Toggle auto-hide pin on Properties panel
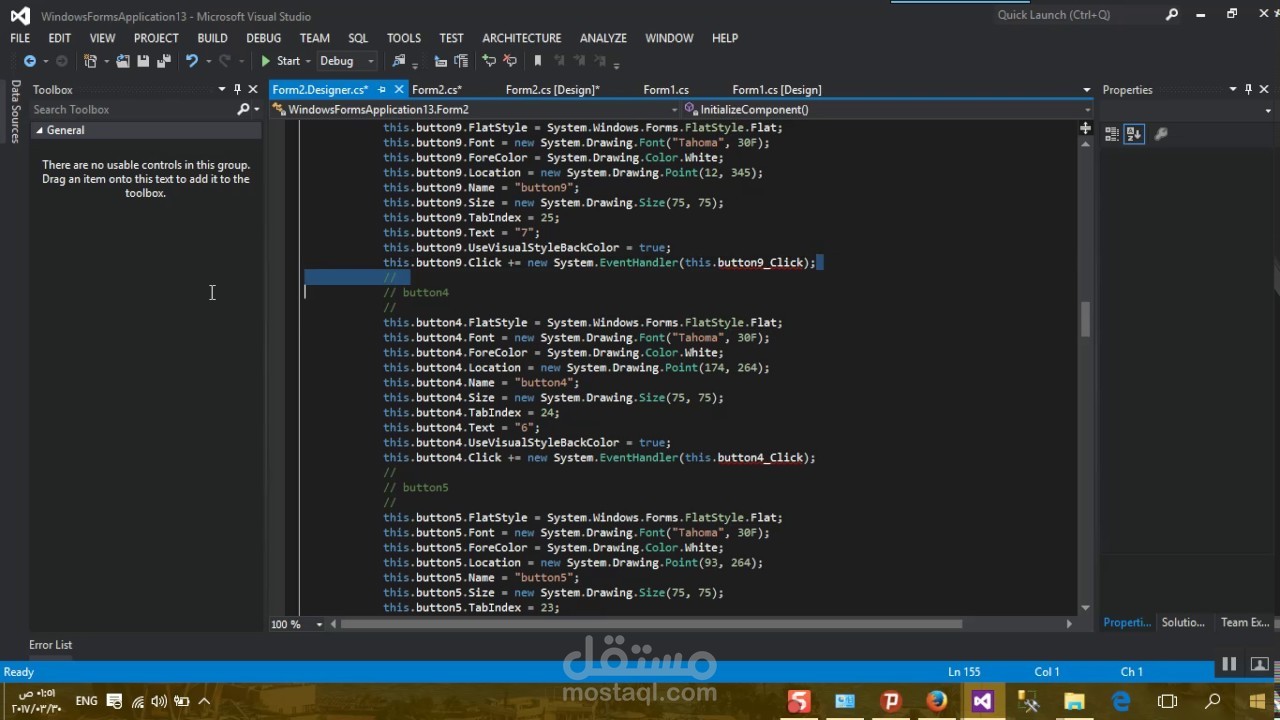The width and height of the screenshot is (1280, 720). 1248,90
